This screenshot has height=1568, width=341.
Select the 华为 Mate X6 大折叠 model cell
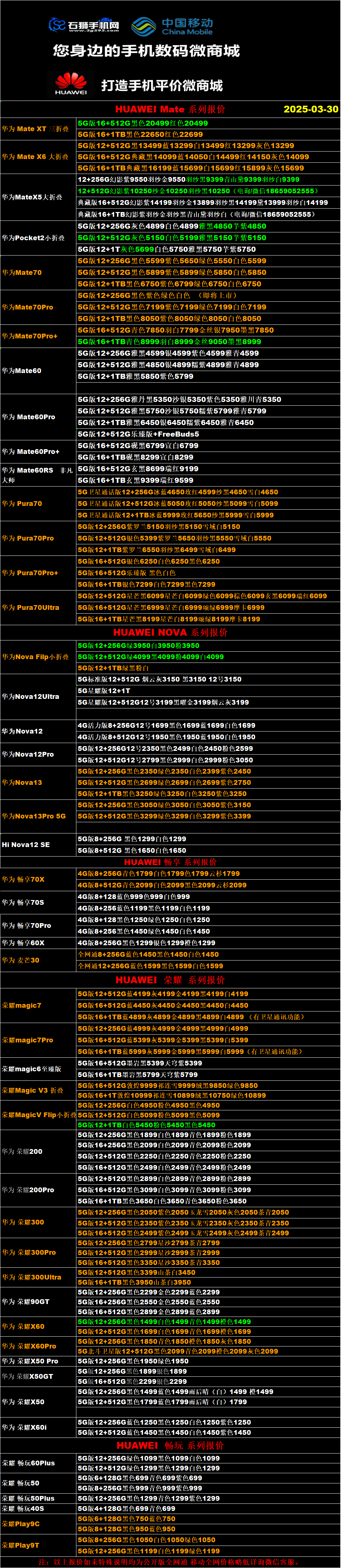click(38, 157)
